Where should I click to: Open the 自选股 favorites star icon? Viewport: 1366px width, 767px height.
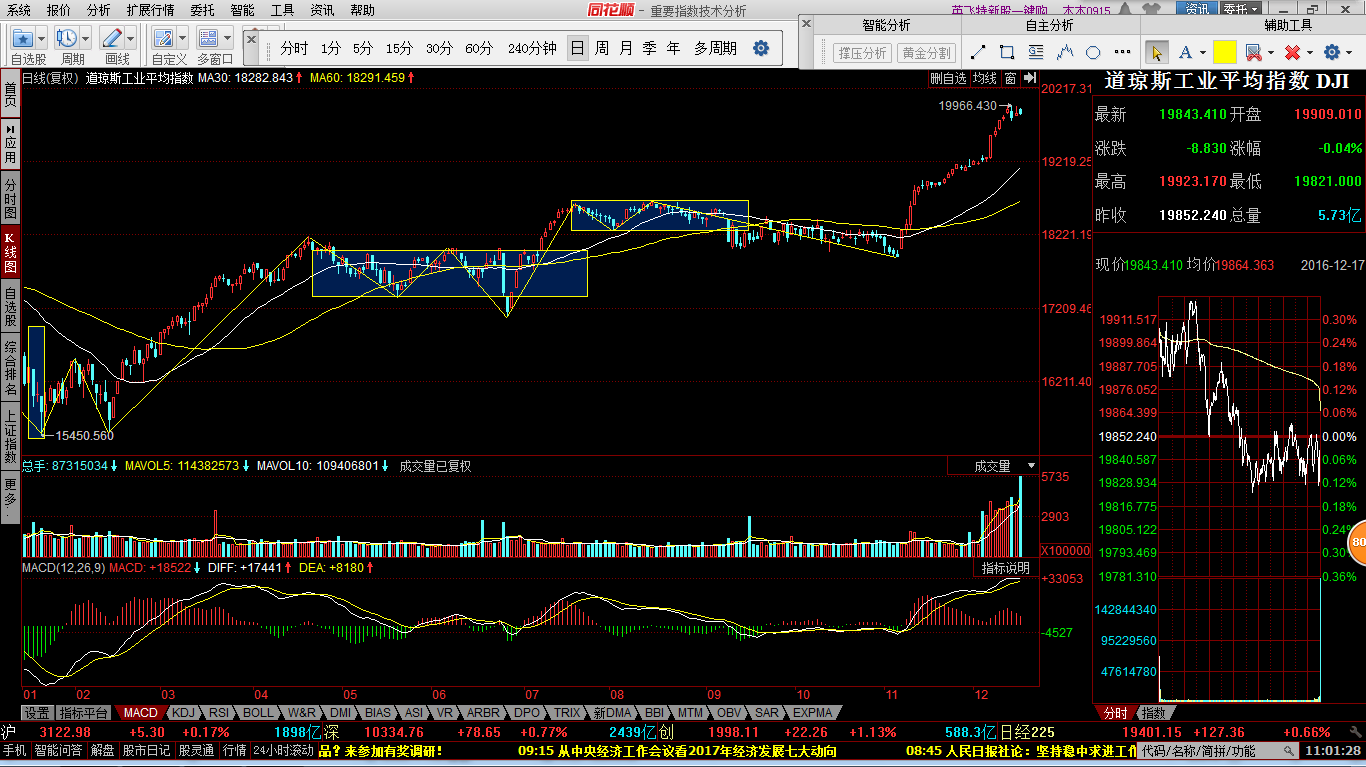[x=22, y=38]
